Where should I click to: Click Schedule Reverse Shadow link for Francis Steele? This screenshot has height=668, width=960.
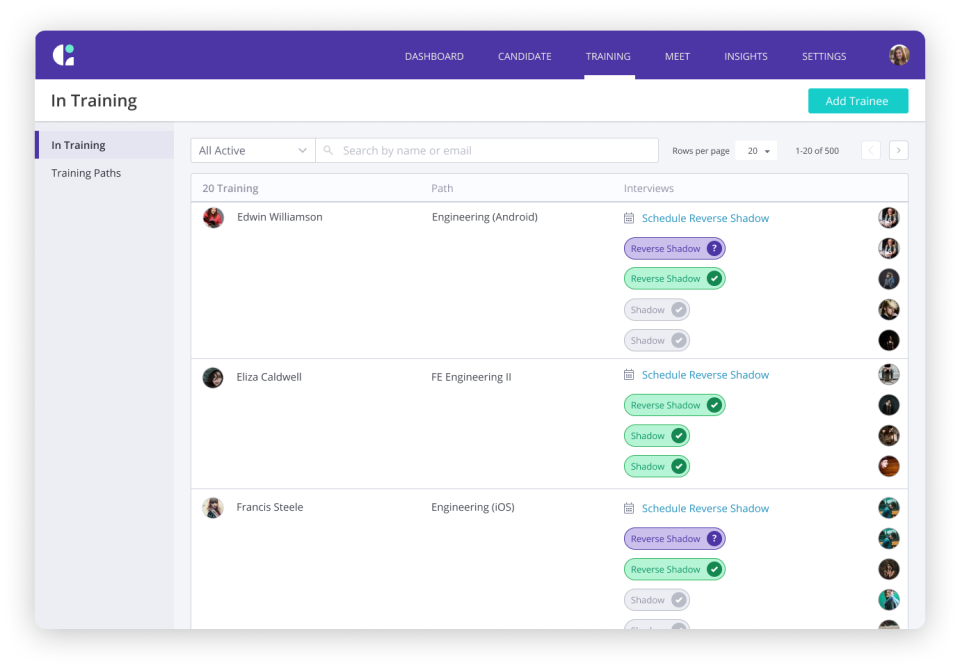(705, 508)
